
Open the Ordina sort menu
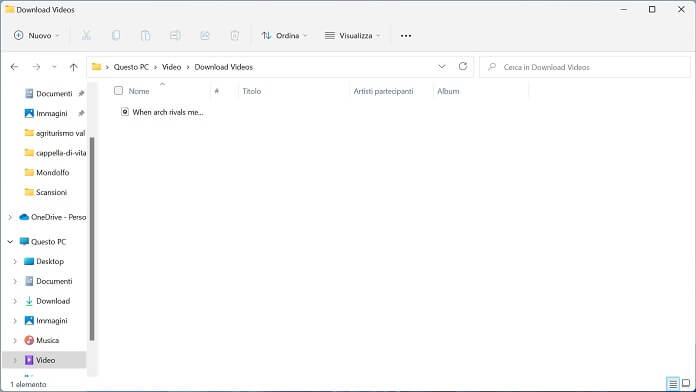(x=284, y=36)
